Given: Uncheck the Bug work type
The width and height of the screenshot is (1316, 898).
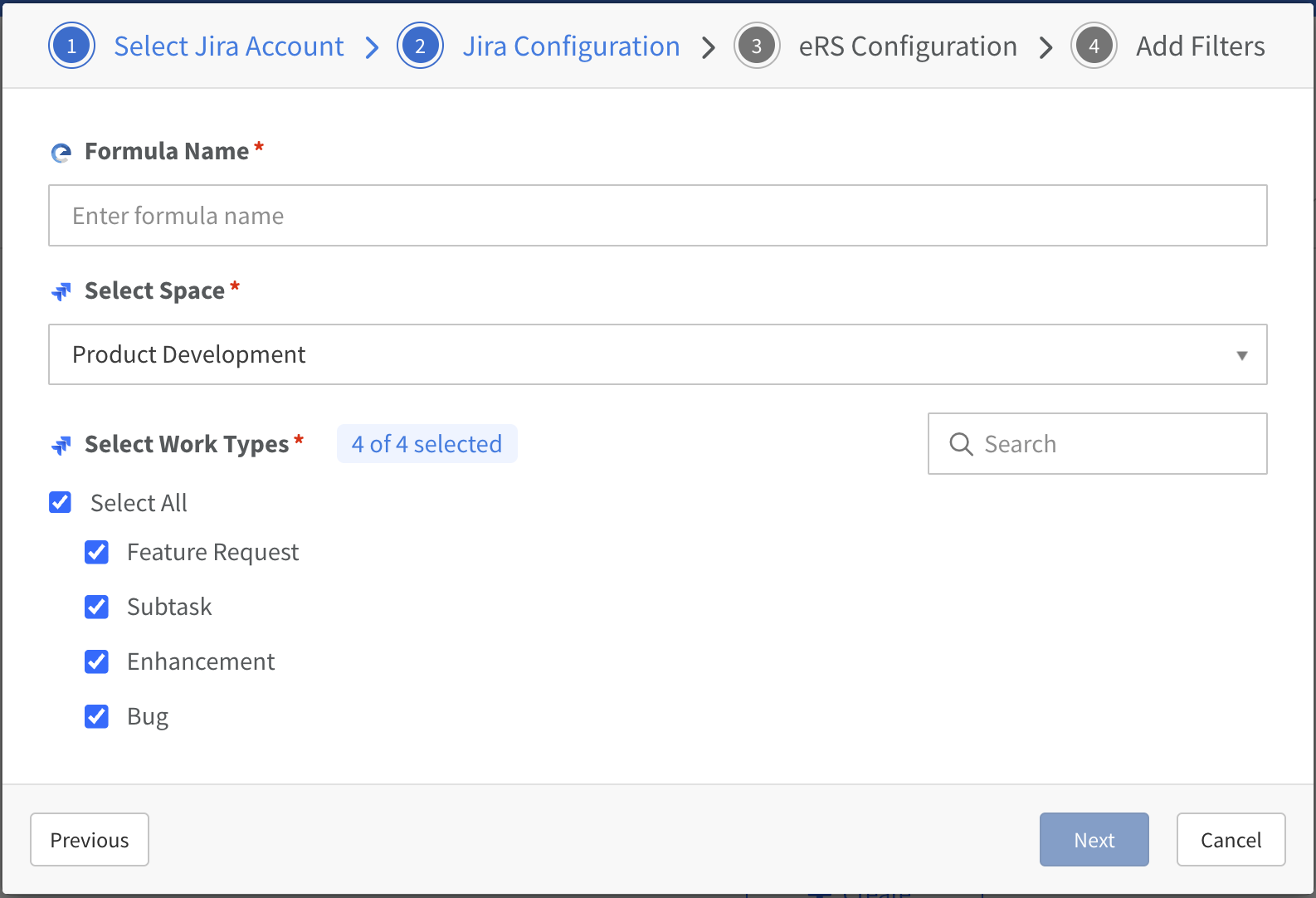Looking at the screenshot, I should [97, 716].
